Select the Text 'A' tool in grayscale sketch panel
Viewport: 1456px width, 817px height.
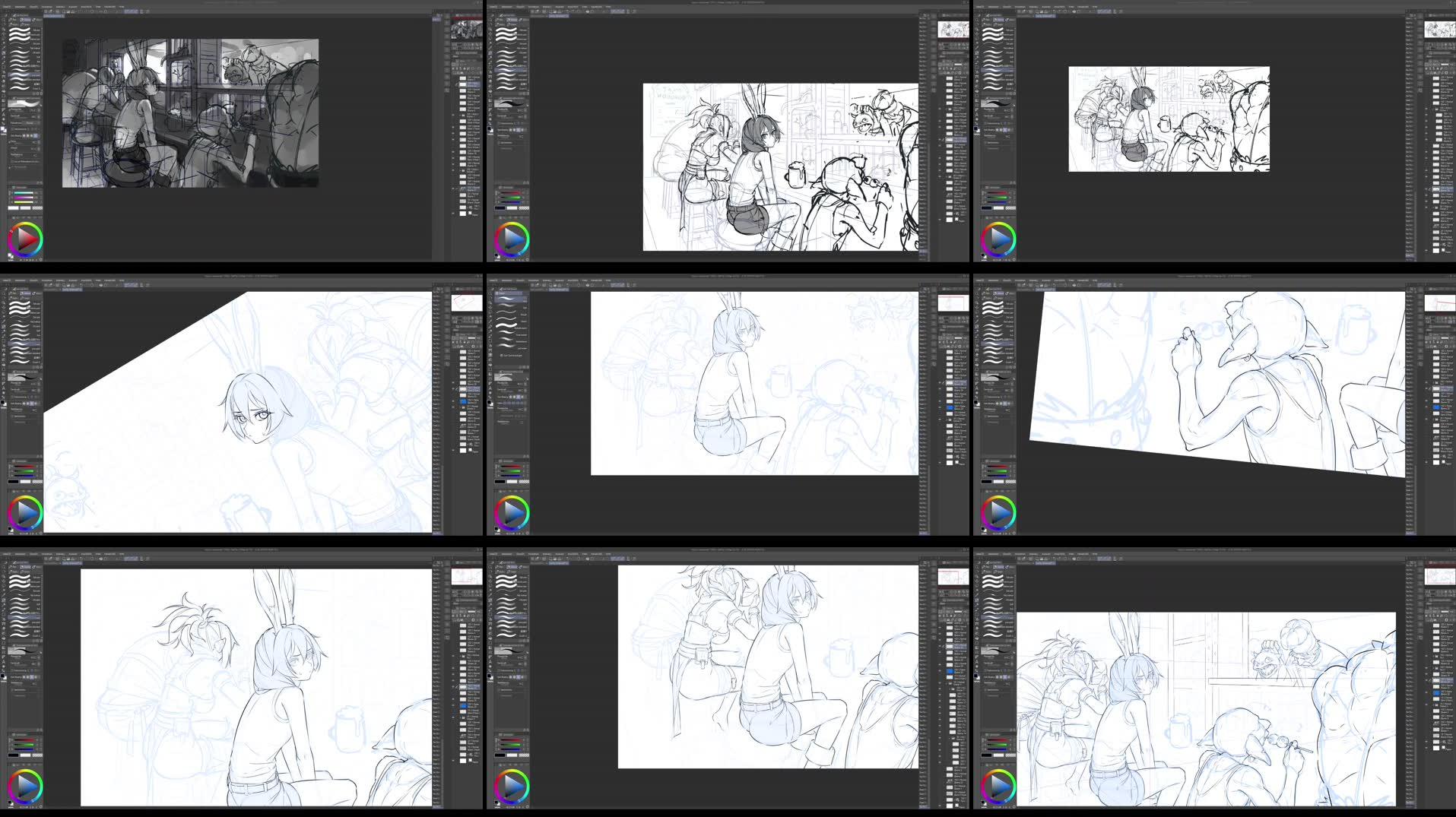click(4, 114)
